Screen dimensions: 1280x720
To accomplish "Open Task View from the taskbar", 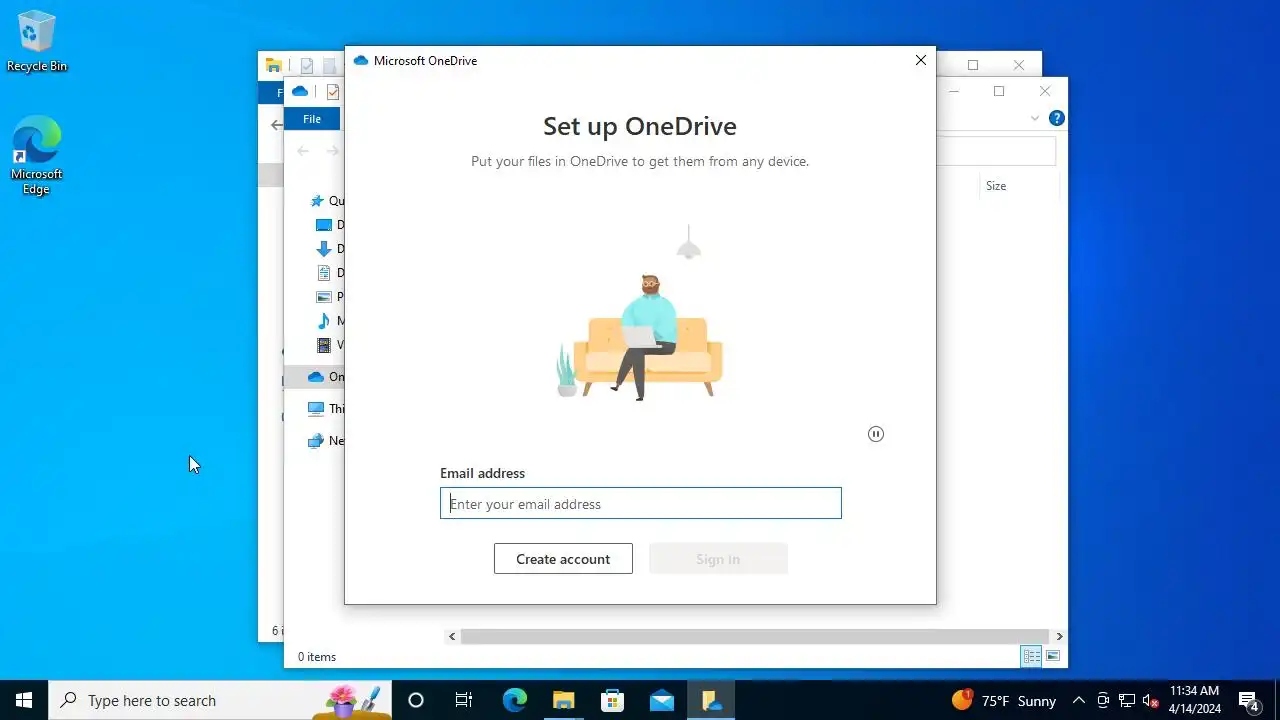I will [x=464, y=700].
